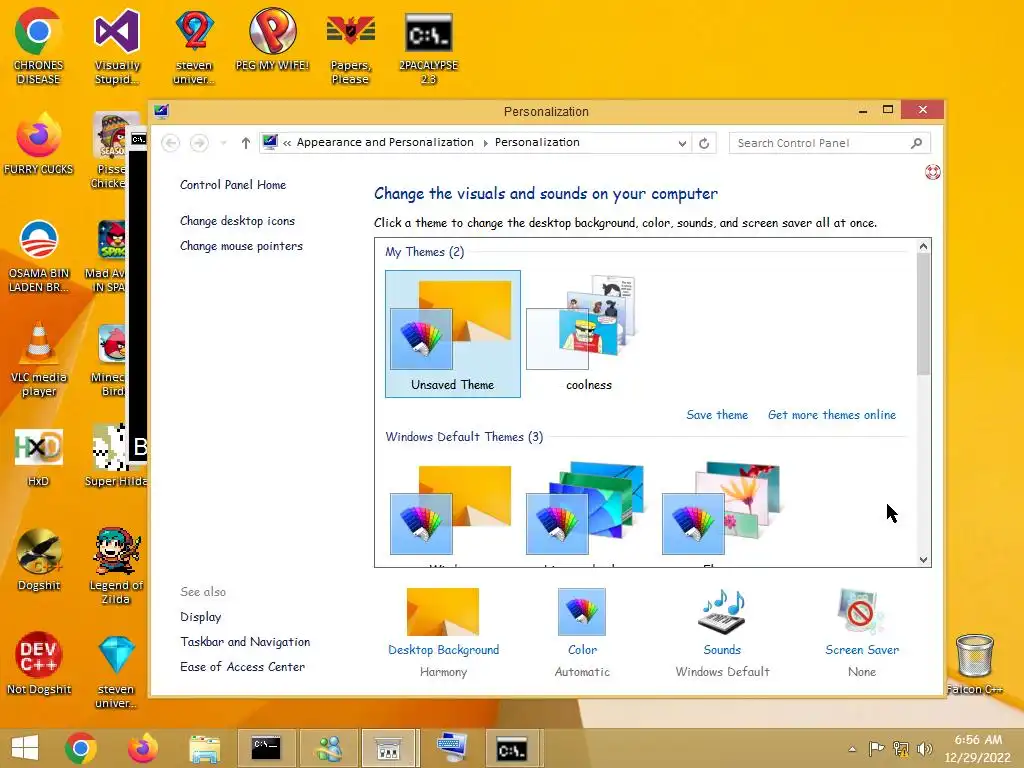The image size is (1024, 768).
Task: Refresh the Control Panel address bar
Action: [704, 143]
